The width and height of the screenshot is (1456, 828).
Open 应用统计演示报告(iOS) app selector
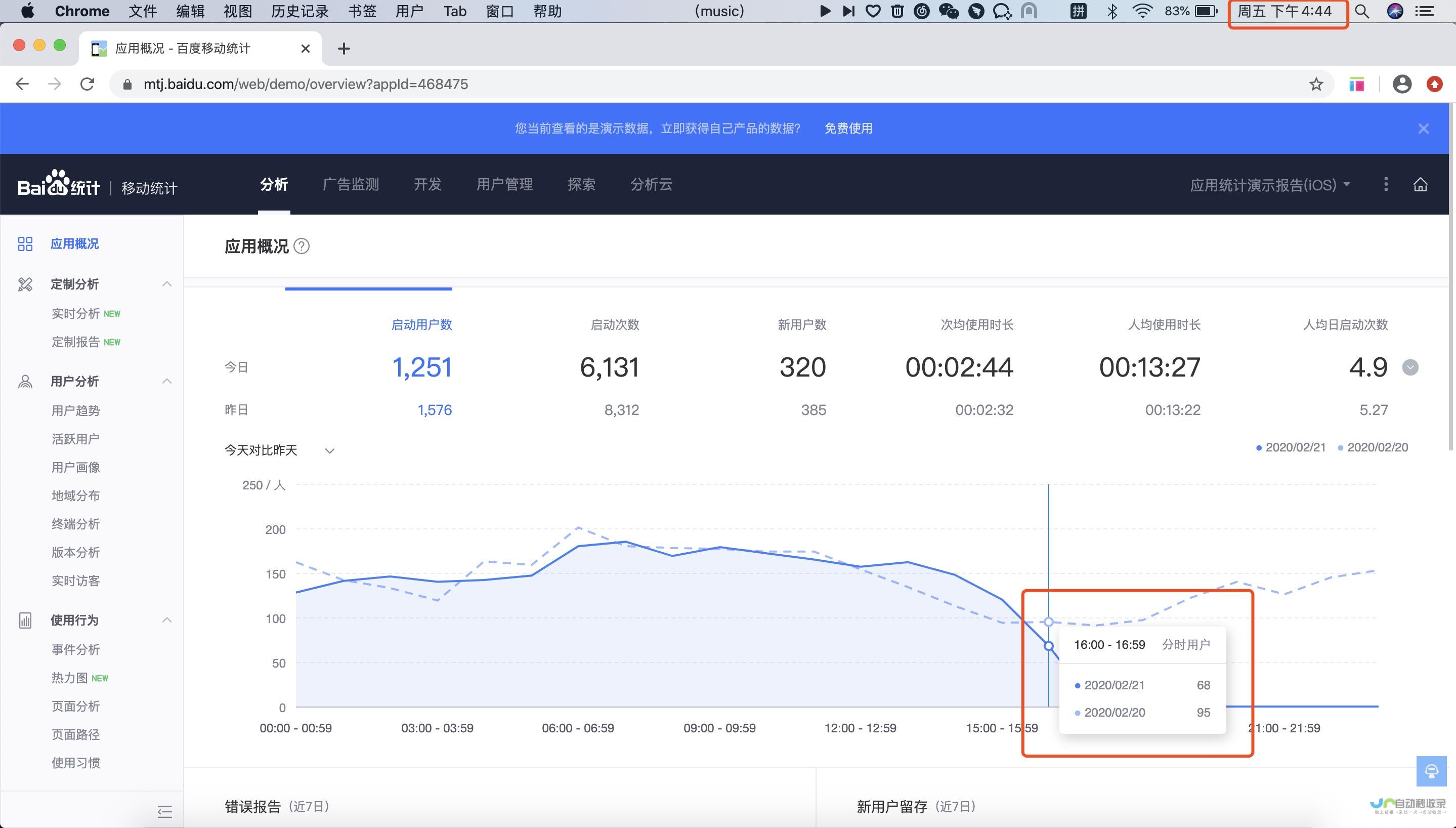(1270, 185)
